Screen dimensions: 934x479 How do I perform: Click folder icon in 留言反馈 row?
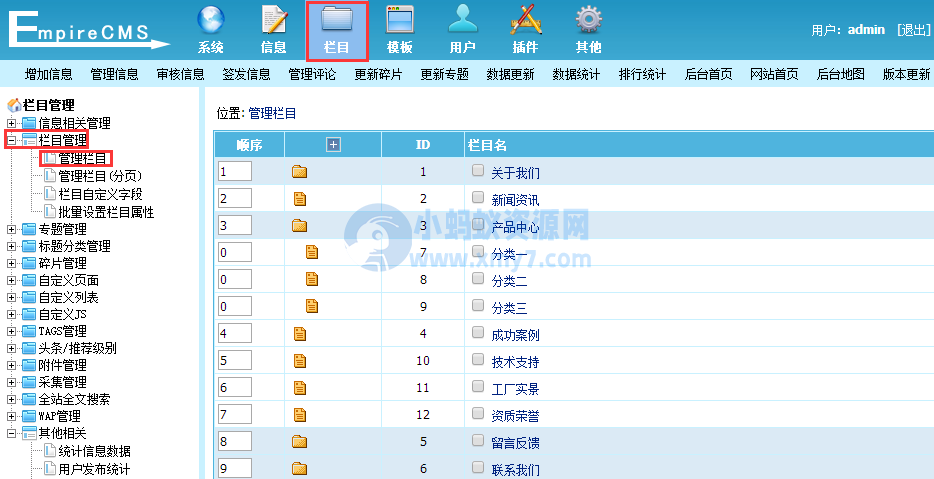click(x=299, y=441)
